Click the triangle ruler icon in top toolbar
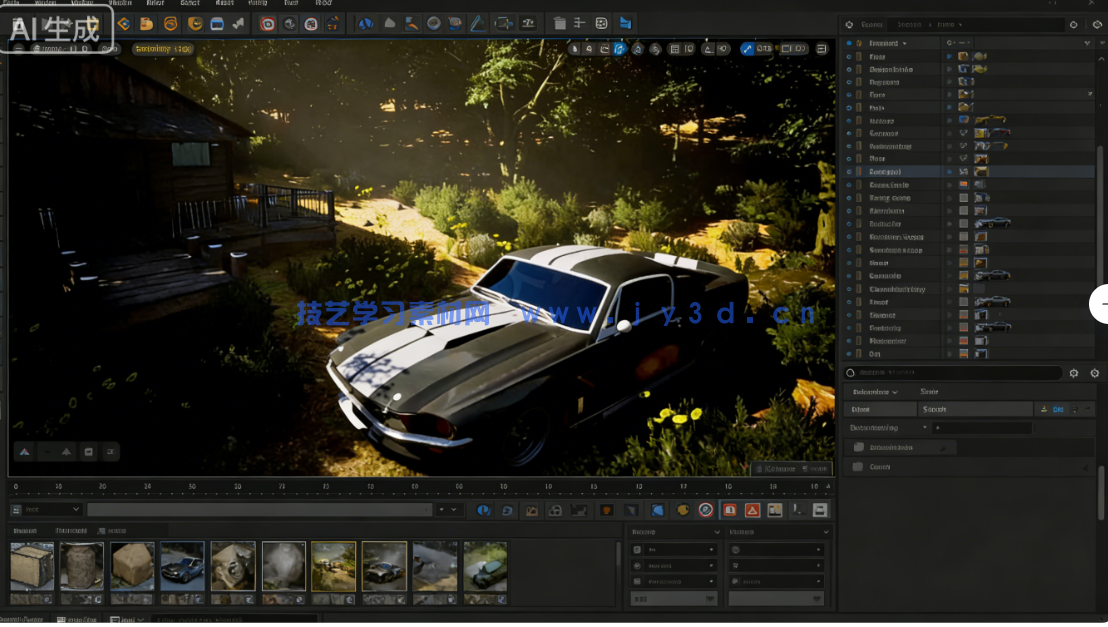 point(477,23)
